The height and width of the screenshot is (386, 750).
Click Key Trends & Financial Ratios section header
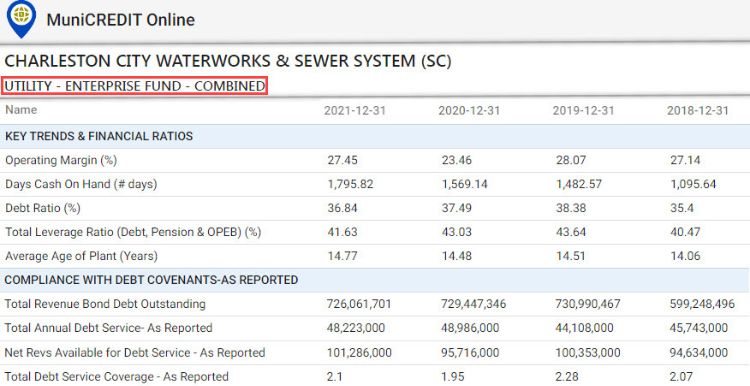coord(99,136)
